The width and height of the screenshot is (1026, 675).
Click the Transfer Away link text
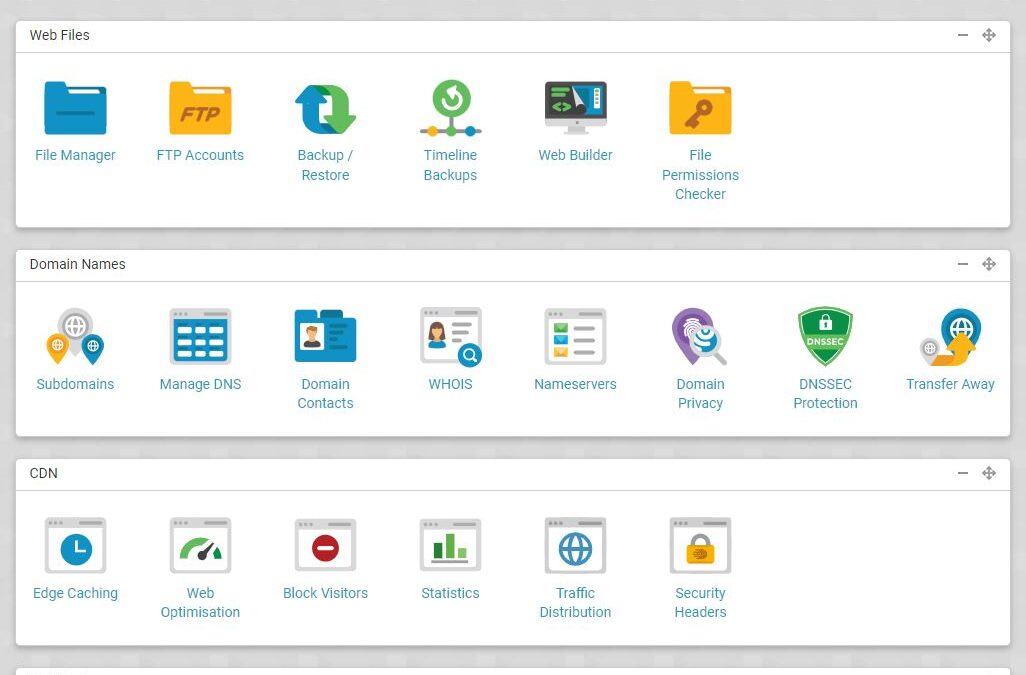point(950,384)
